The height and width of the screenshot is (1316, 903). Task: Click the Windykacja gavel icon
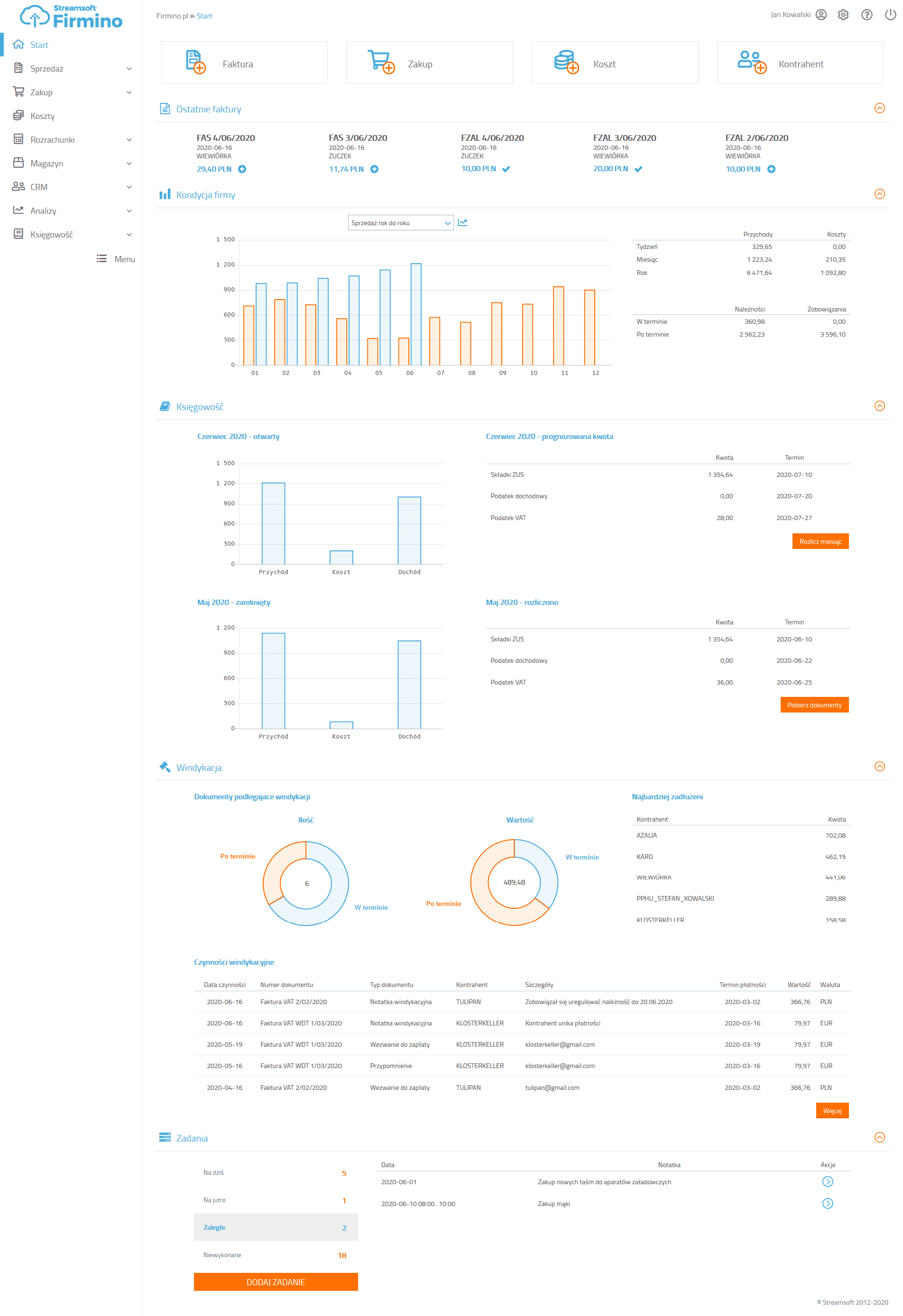tap(165, 767)
